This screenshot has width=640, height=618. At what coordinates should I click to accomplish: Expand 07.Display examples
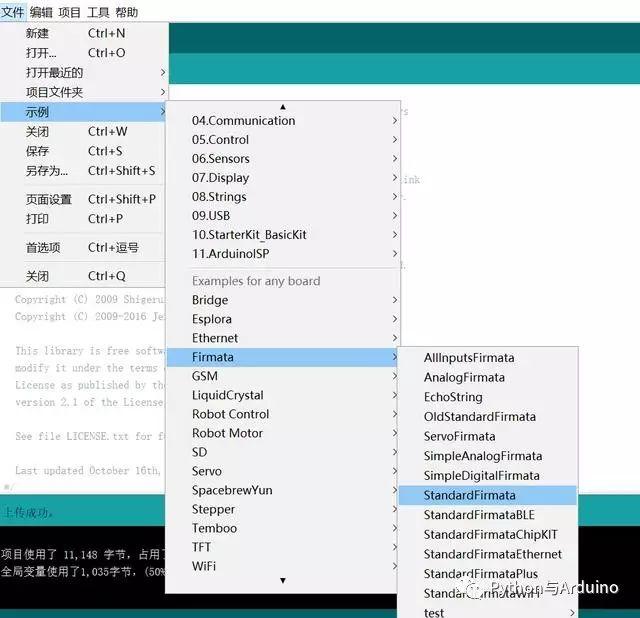click(x=283, y=178)
